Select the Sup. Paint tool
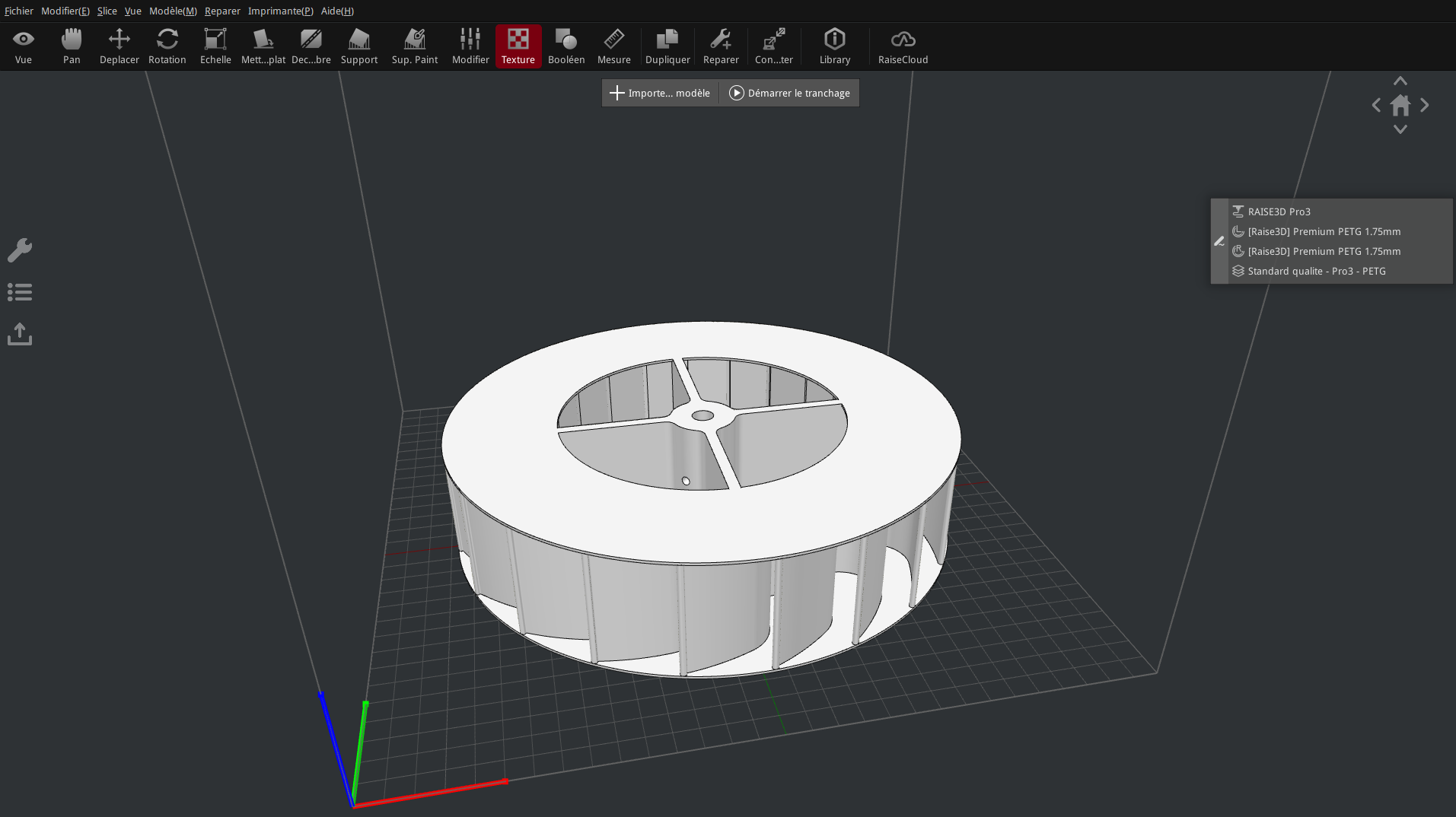Viewport: 1456px width, 817px height. (415, 46)
